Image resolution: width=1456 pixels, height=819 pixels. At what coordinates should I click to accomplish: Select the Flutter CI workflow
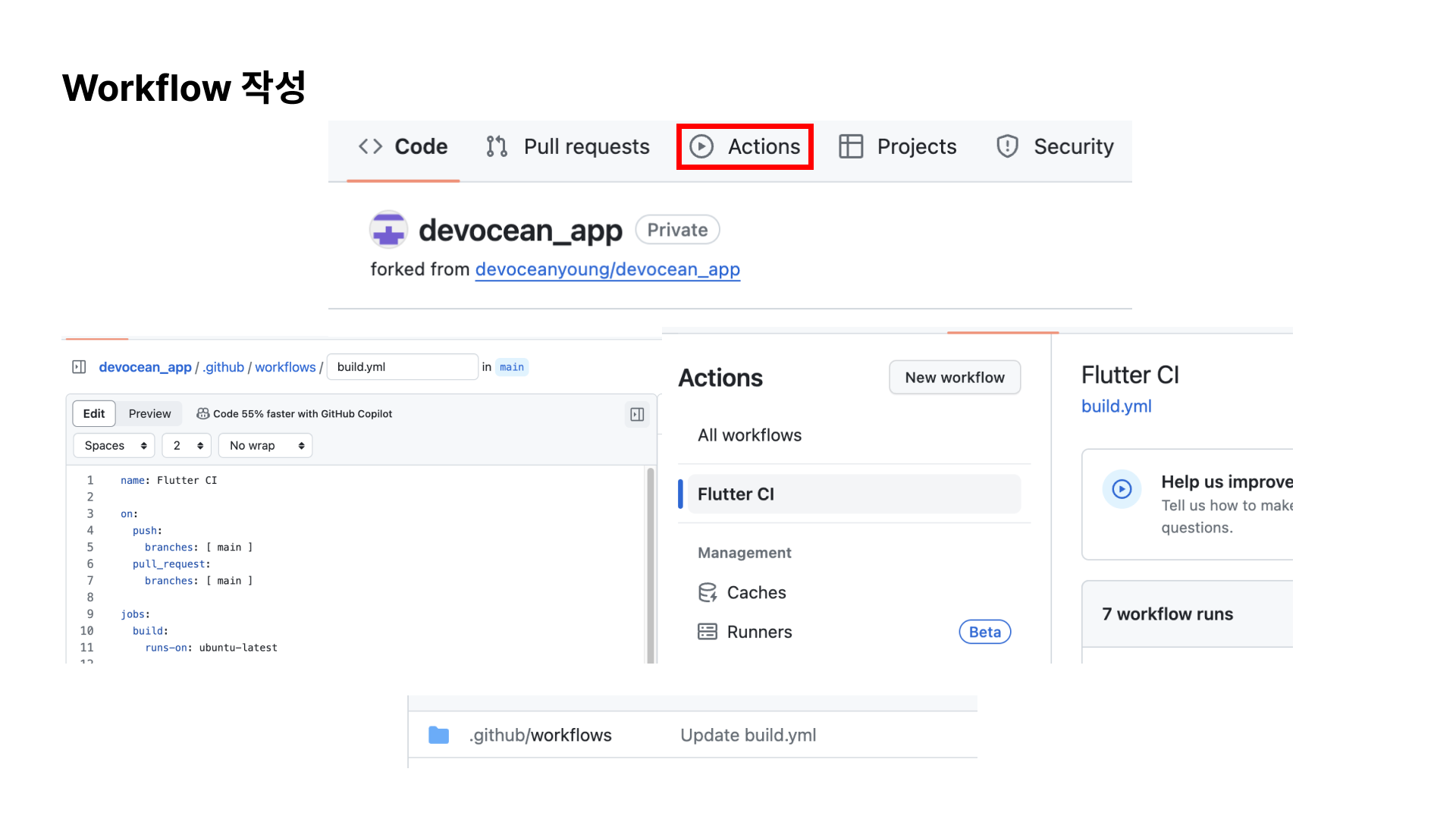(x=855, y=494)
